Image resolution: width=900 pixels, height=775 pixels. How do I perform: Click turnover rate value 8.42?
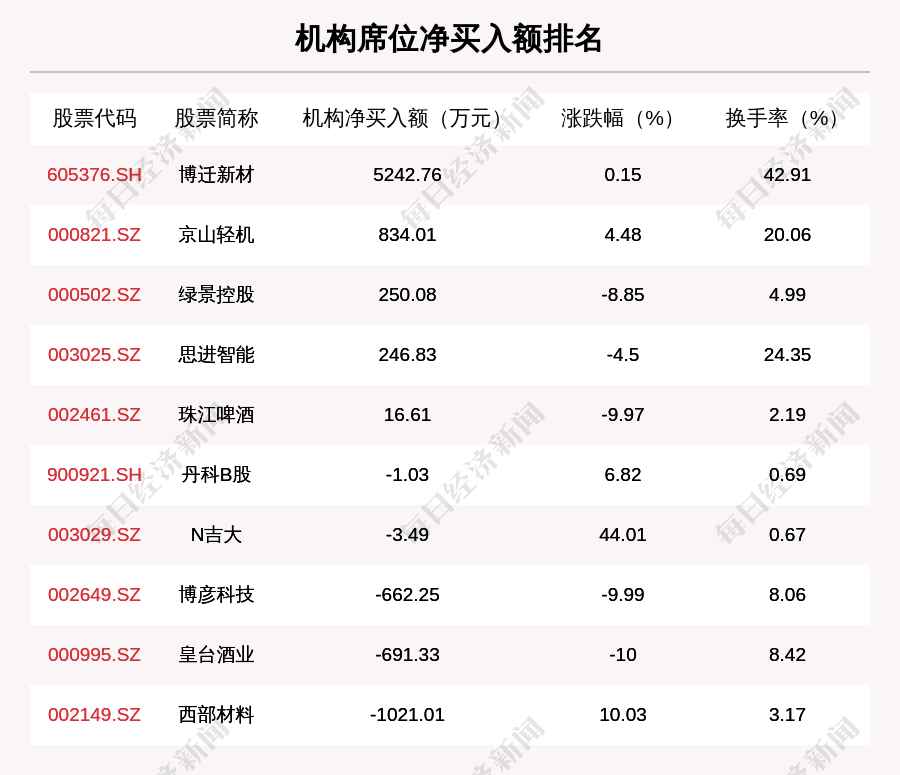tap(788, 654)
